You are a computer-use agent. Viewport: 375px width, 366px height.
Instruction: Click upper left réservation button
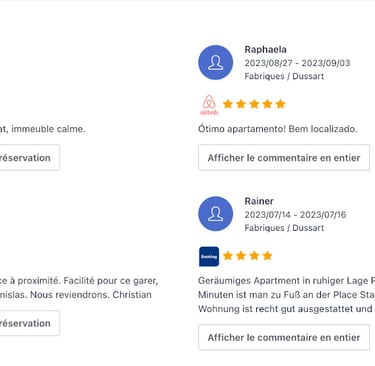pyautogui.click(x=29, y=158)
